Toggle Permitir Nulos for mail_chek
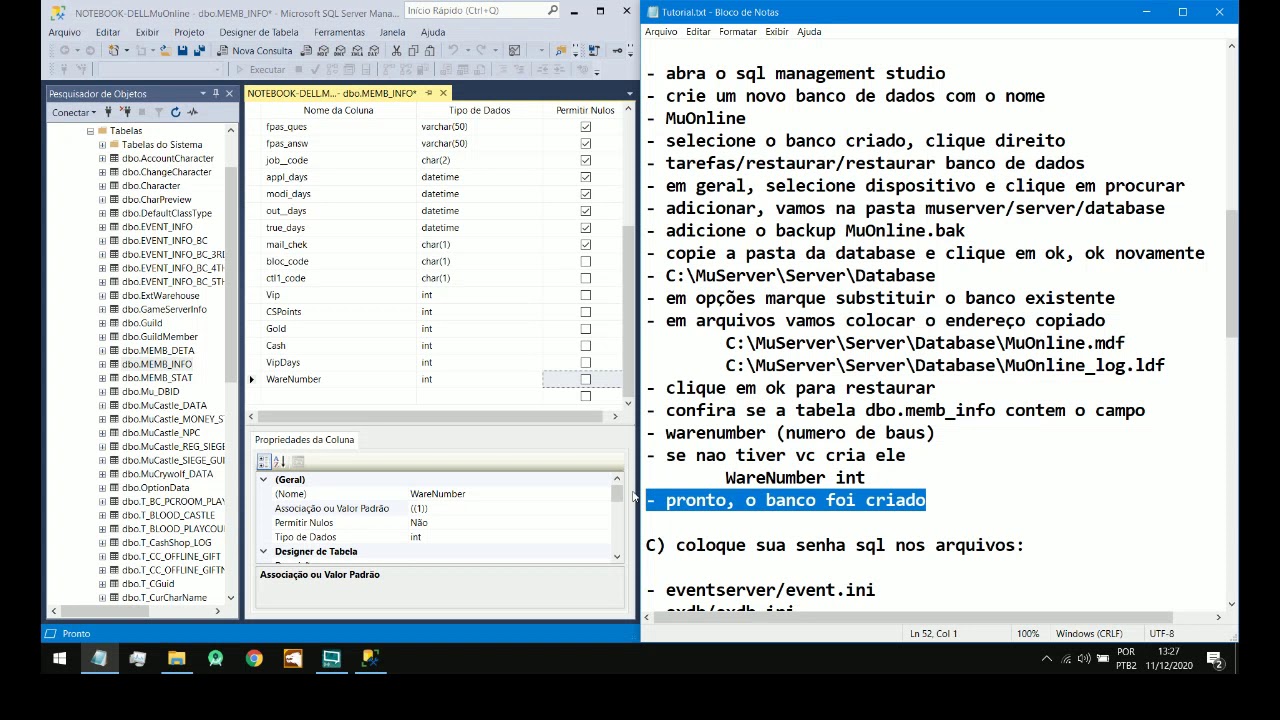This screenshot has height=720, width=1280. click(x=586, y=244)
